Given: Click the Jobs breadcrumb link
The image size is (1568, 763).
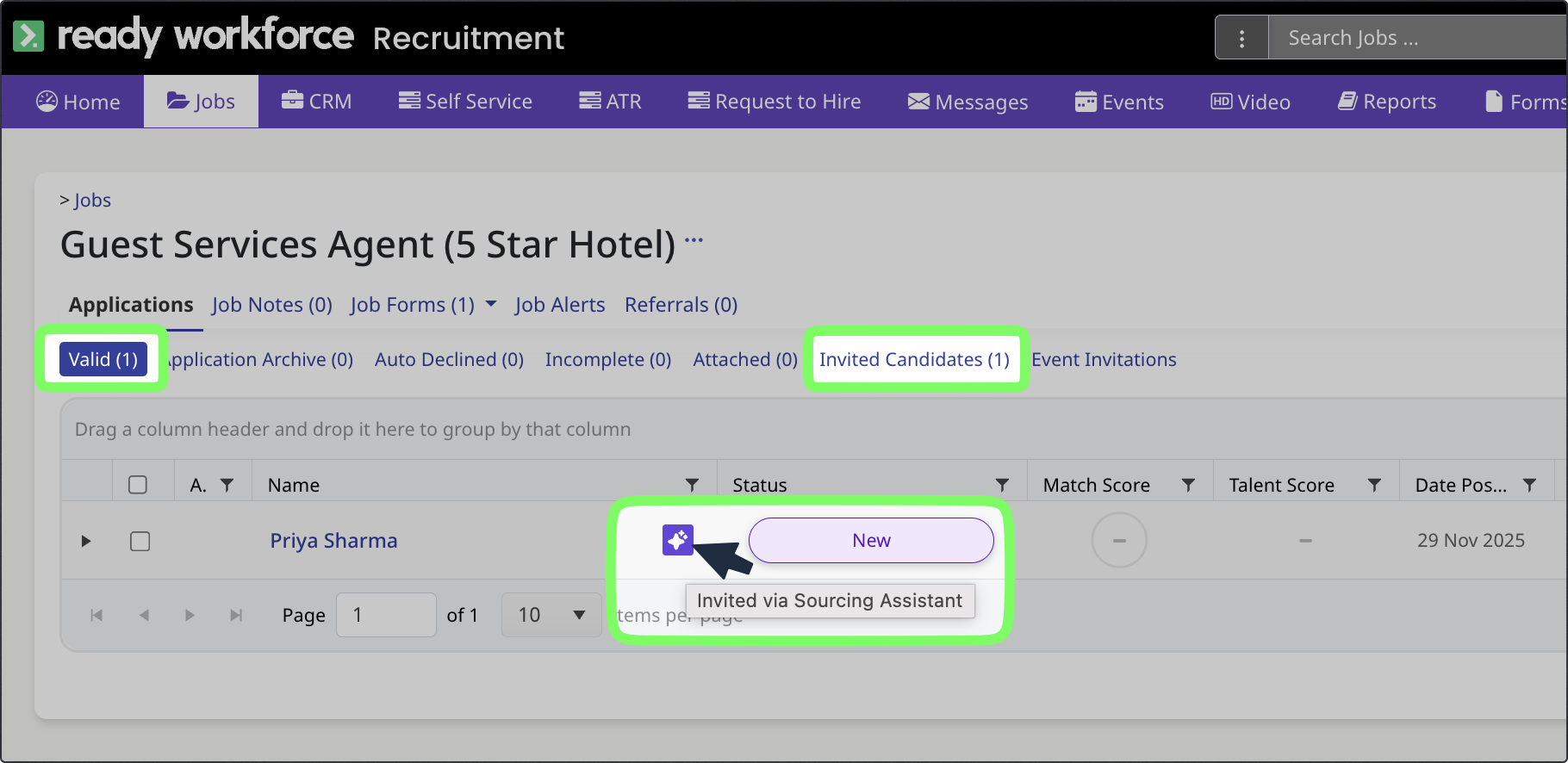Looking at the screenshot, I should pyautogui.click(x=92, y=200).
